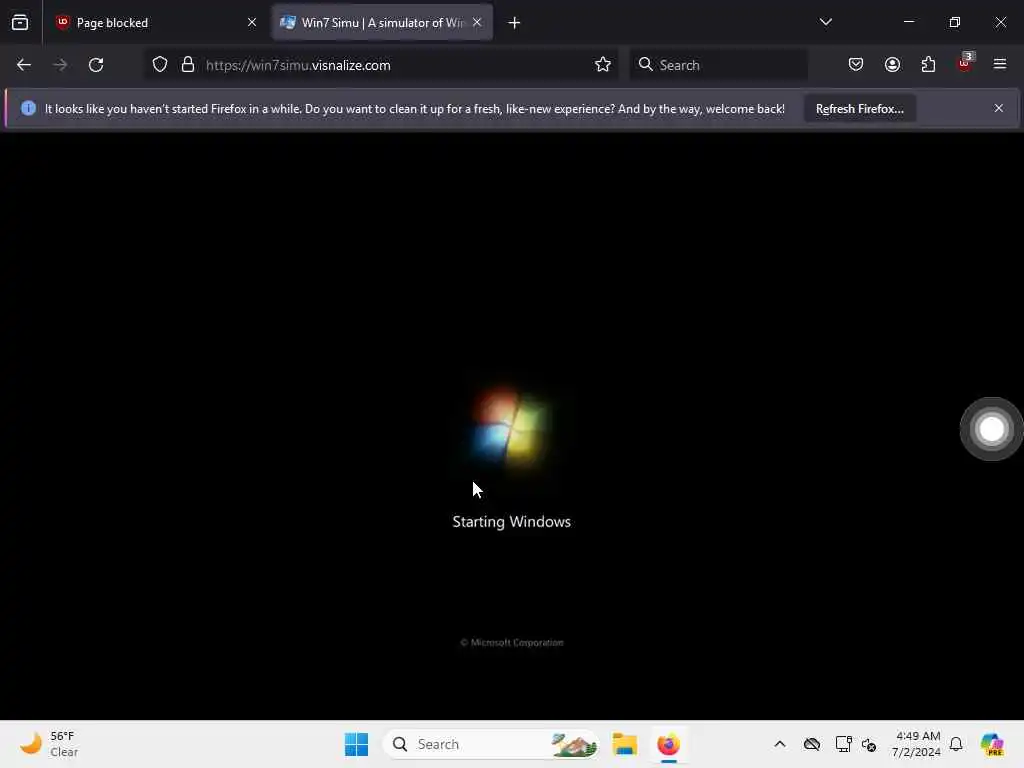Restore down the Firefox window
Screen dimensions: 1024x768
coord(955,22)
